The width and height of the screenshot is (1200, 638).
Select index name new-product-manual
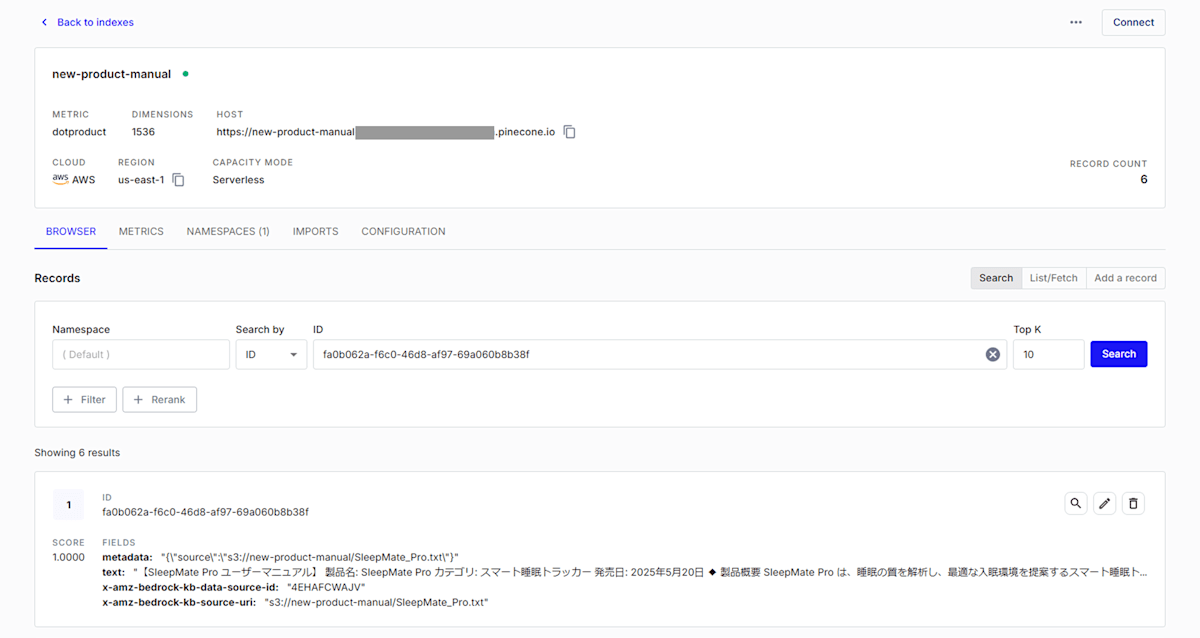[x=112, y=74]
